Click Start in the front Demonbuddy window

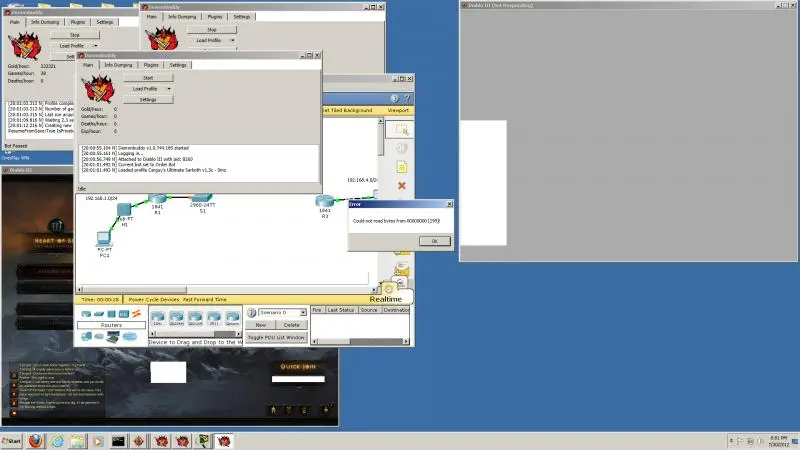148,78
